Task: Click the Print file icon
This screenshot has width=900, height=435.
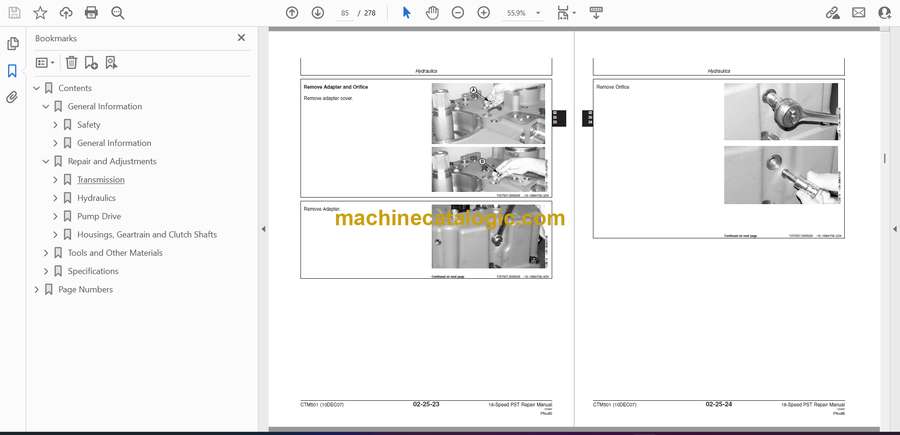Action: click(x=91, y=13)
